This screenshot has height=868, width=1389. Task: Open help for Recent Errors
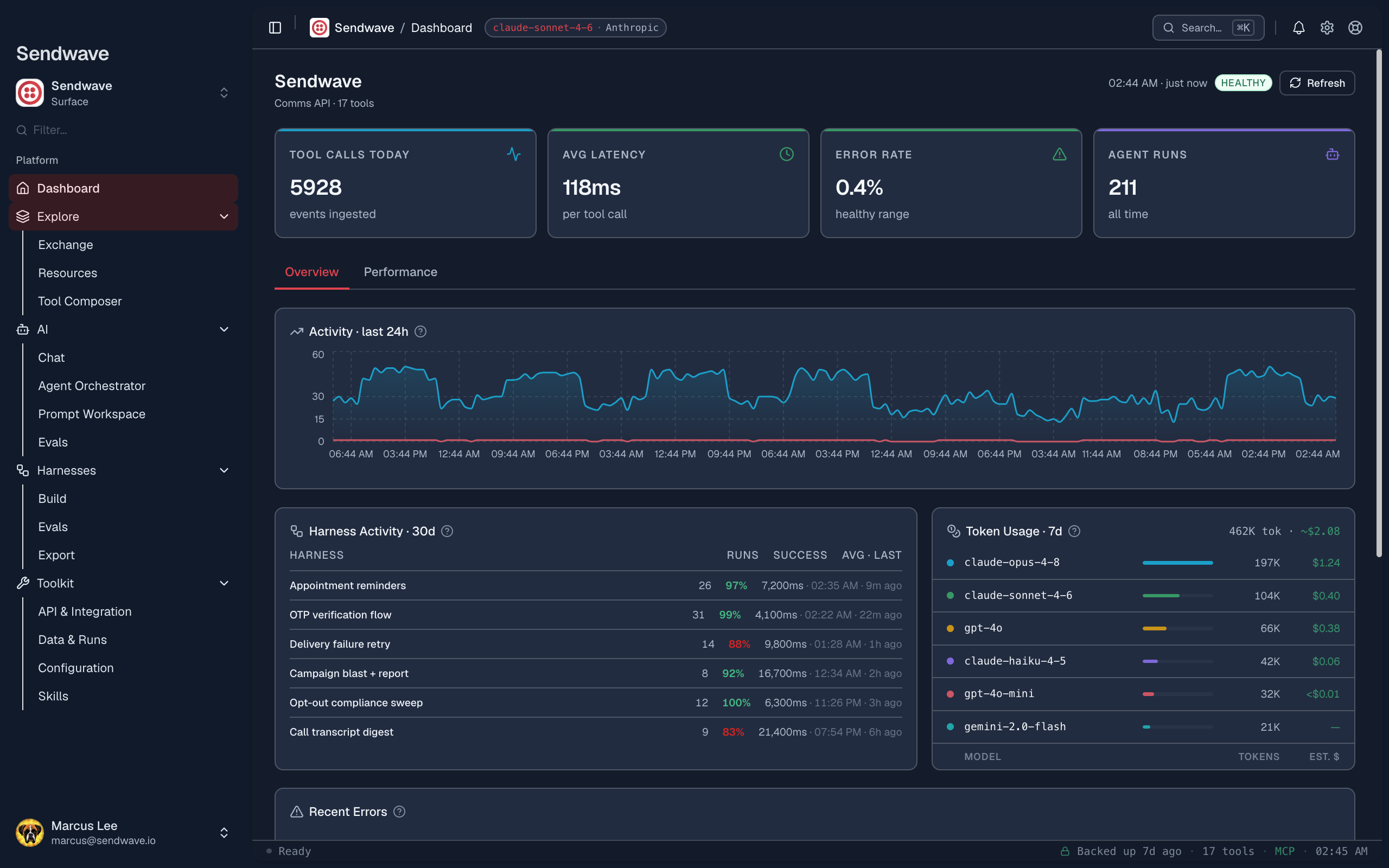399,812
